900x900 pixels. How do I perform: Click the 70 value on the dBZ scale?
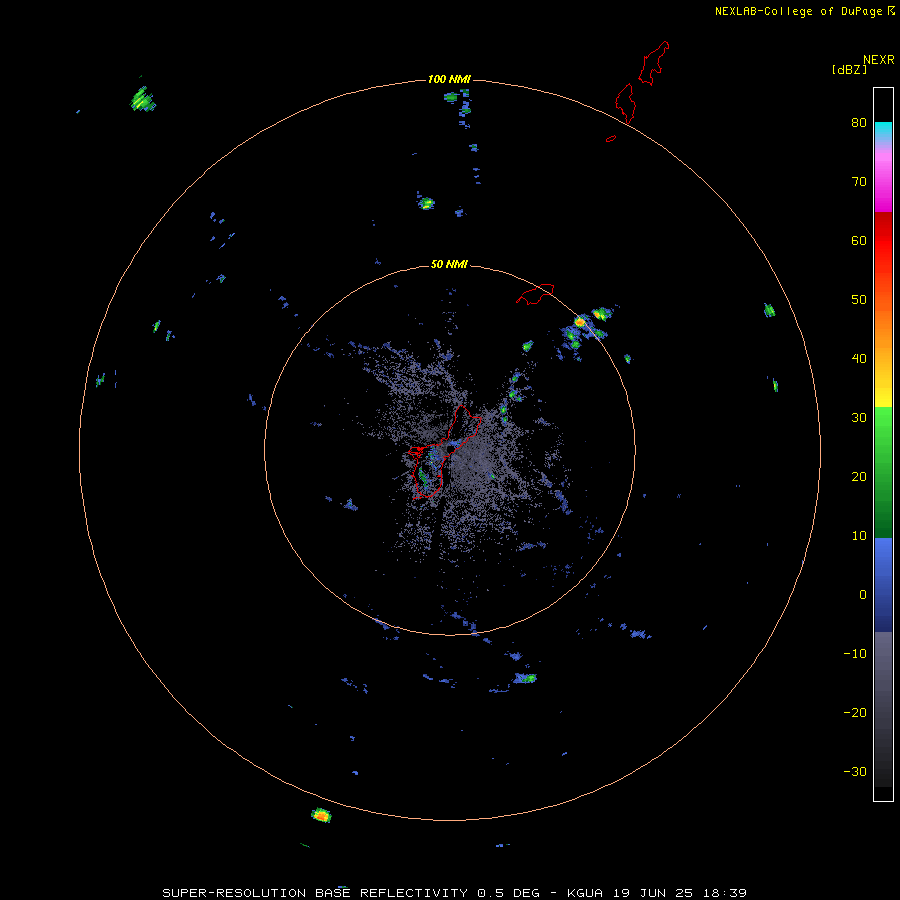(x=859, y=181)
